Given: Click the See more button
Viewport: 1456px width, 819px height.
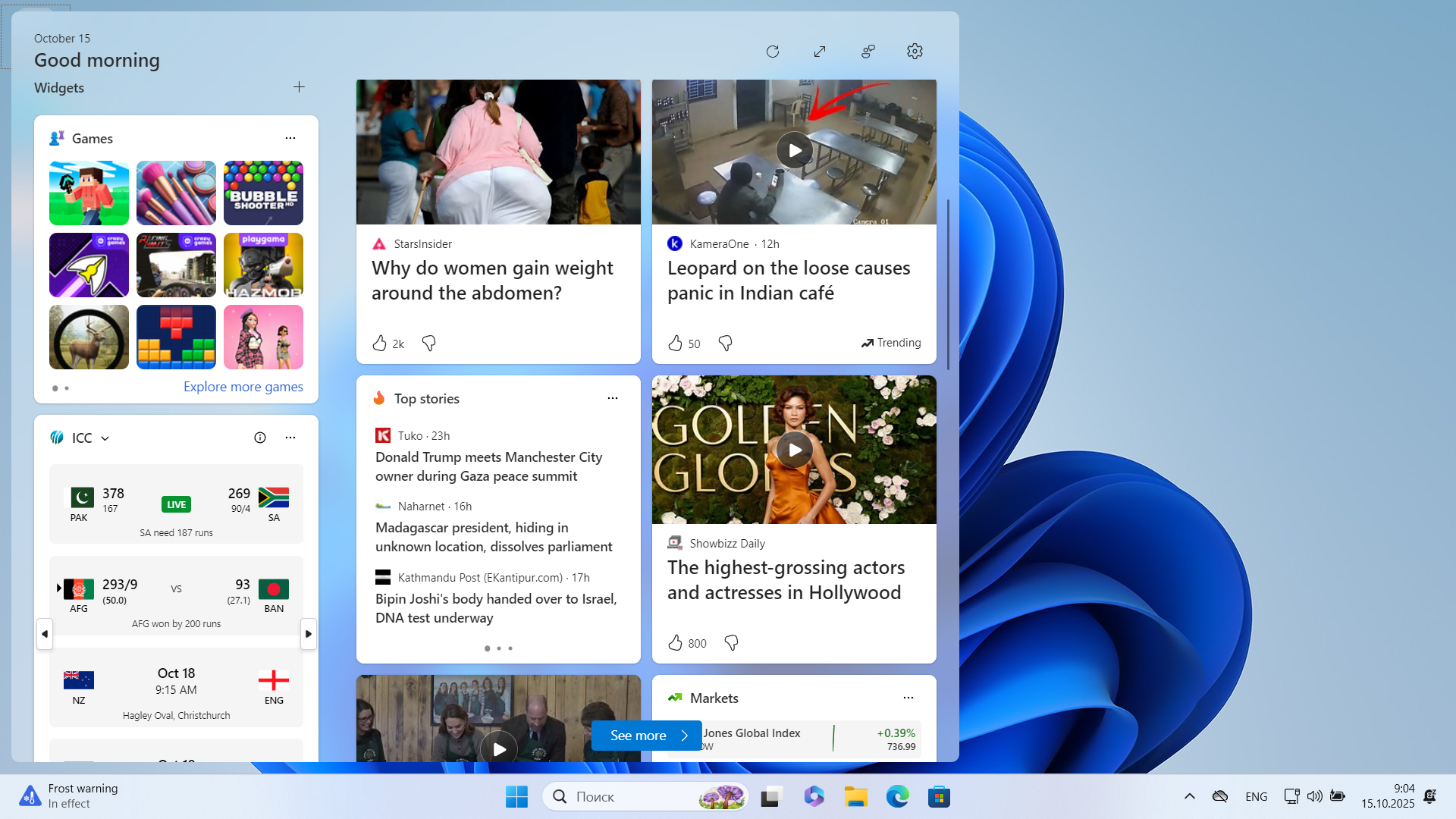Looking at the screenshot, I should pyautogui.click(x=646, y=736).
